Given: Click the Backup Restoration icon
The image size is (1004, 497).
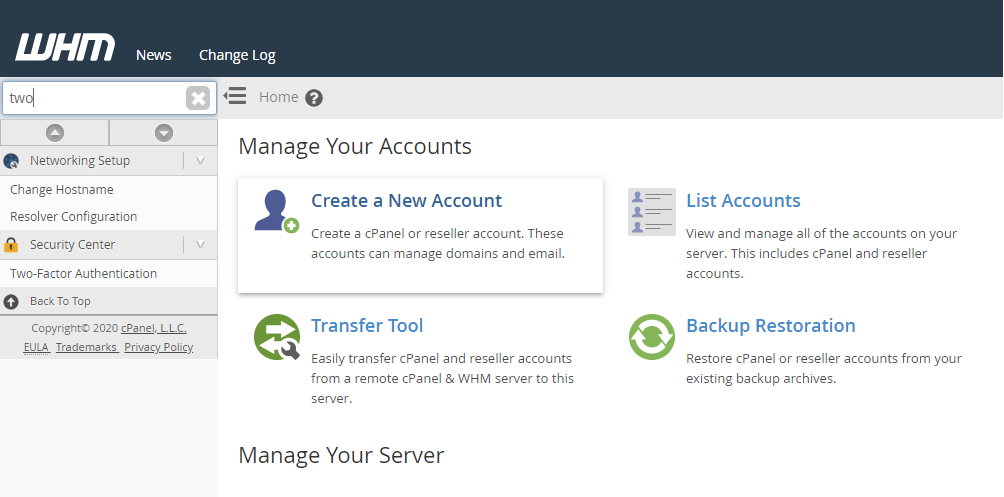Looking at the screenshot, I should (x=652, y=337).
